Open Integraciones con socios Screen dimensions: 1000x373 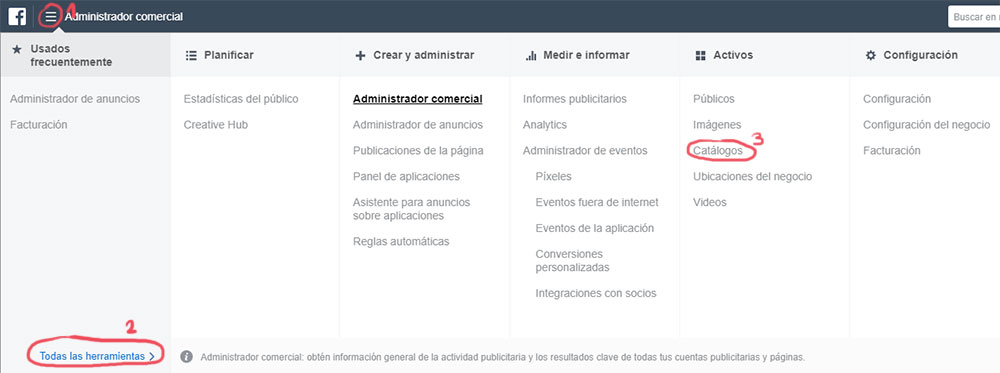coord(596,293)
